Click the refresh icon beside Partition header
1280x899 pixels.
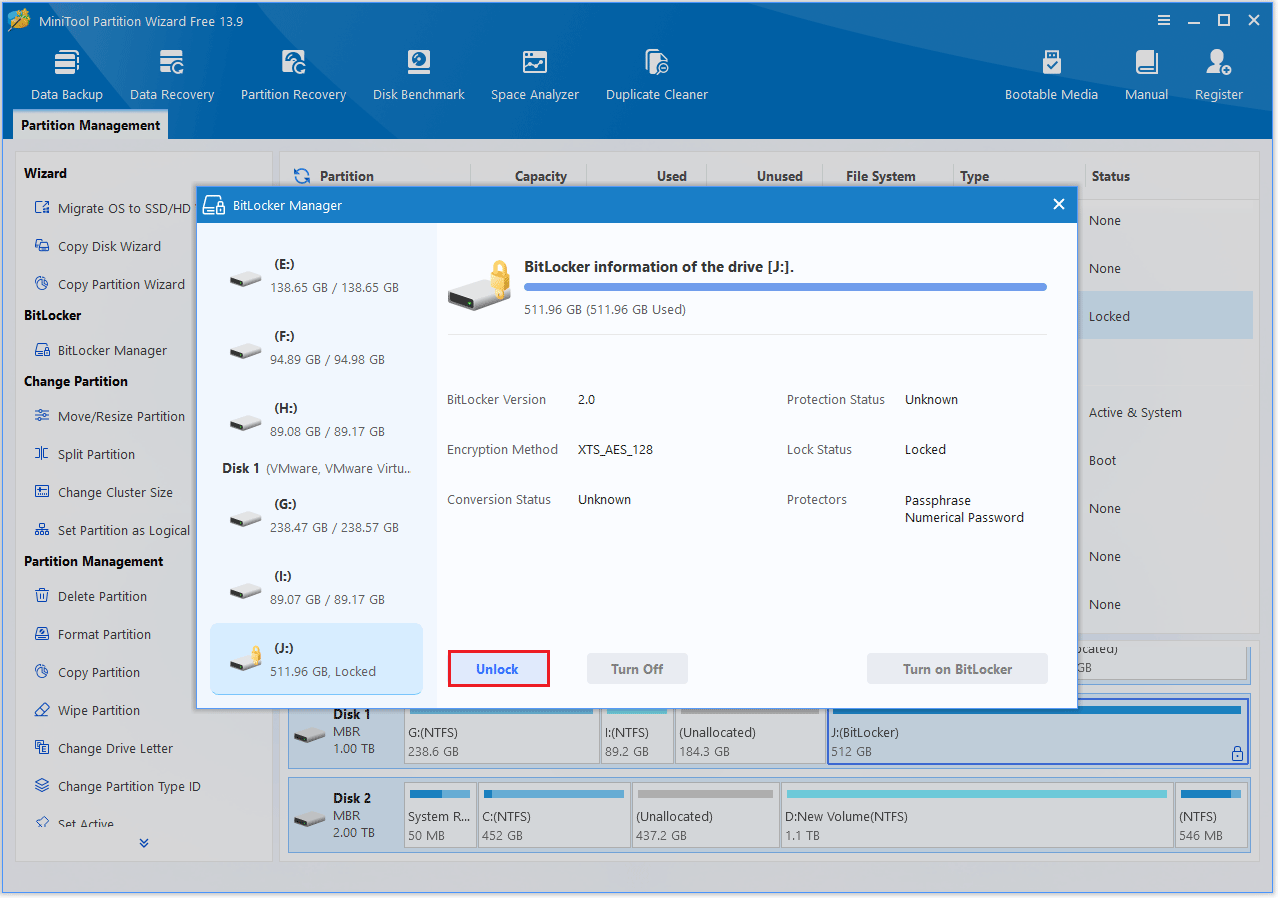pyautogui.click(x=301, y=176)
